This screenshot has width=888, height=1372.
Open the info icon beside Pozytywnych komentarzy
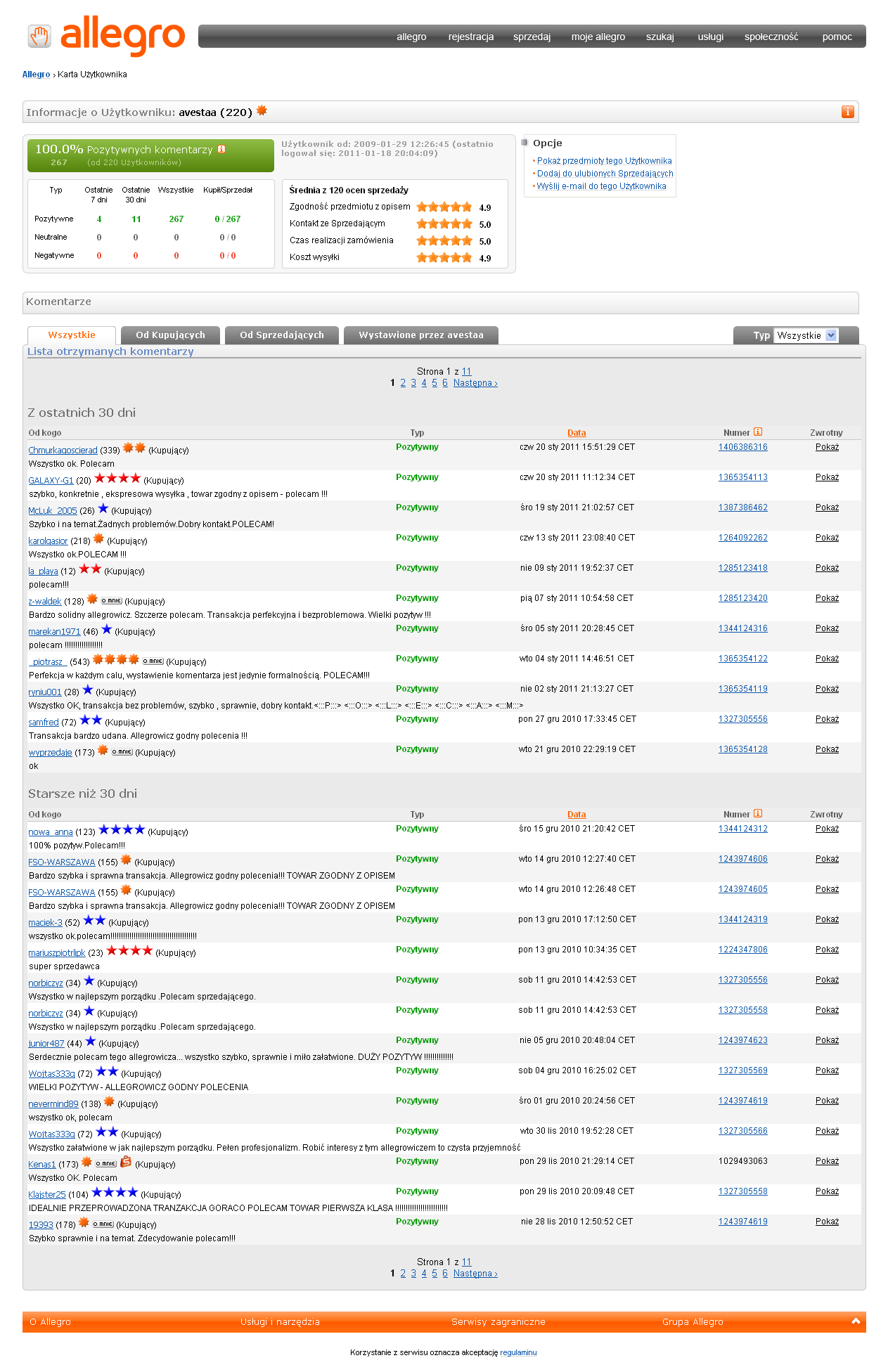[221, 149]
